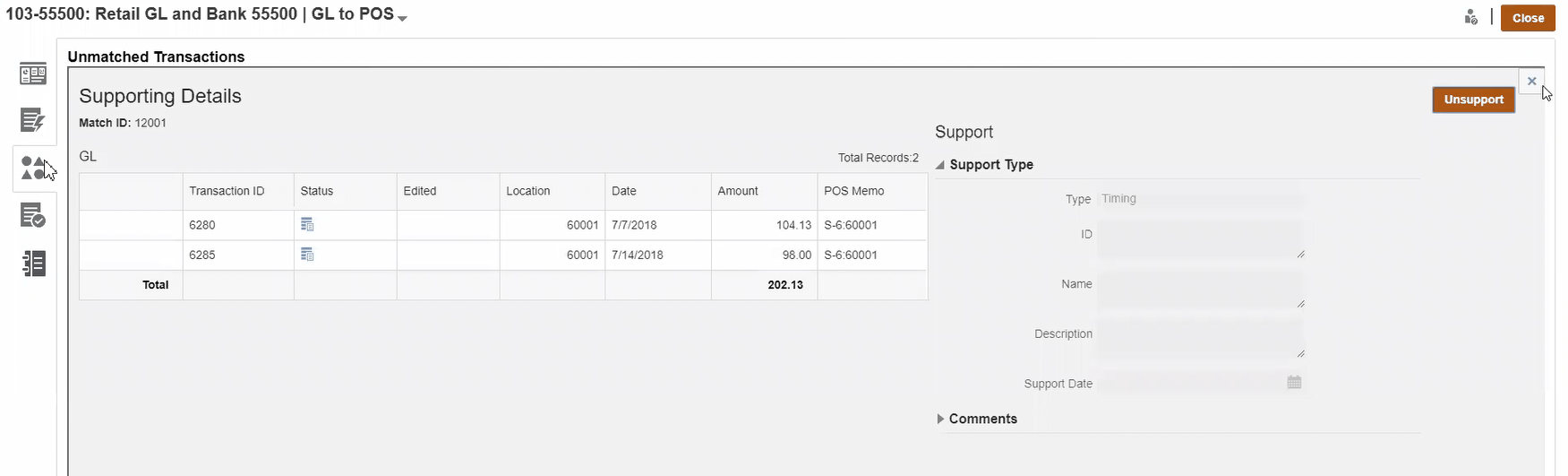Click the Description text area
Viewport: 1568px width, 476px height.
[x=1200, y=339]
